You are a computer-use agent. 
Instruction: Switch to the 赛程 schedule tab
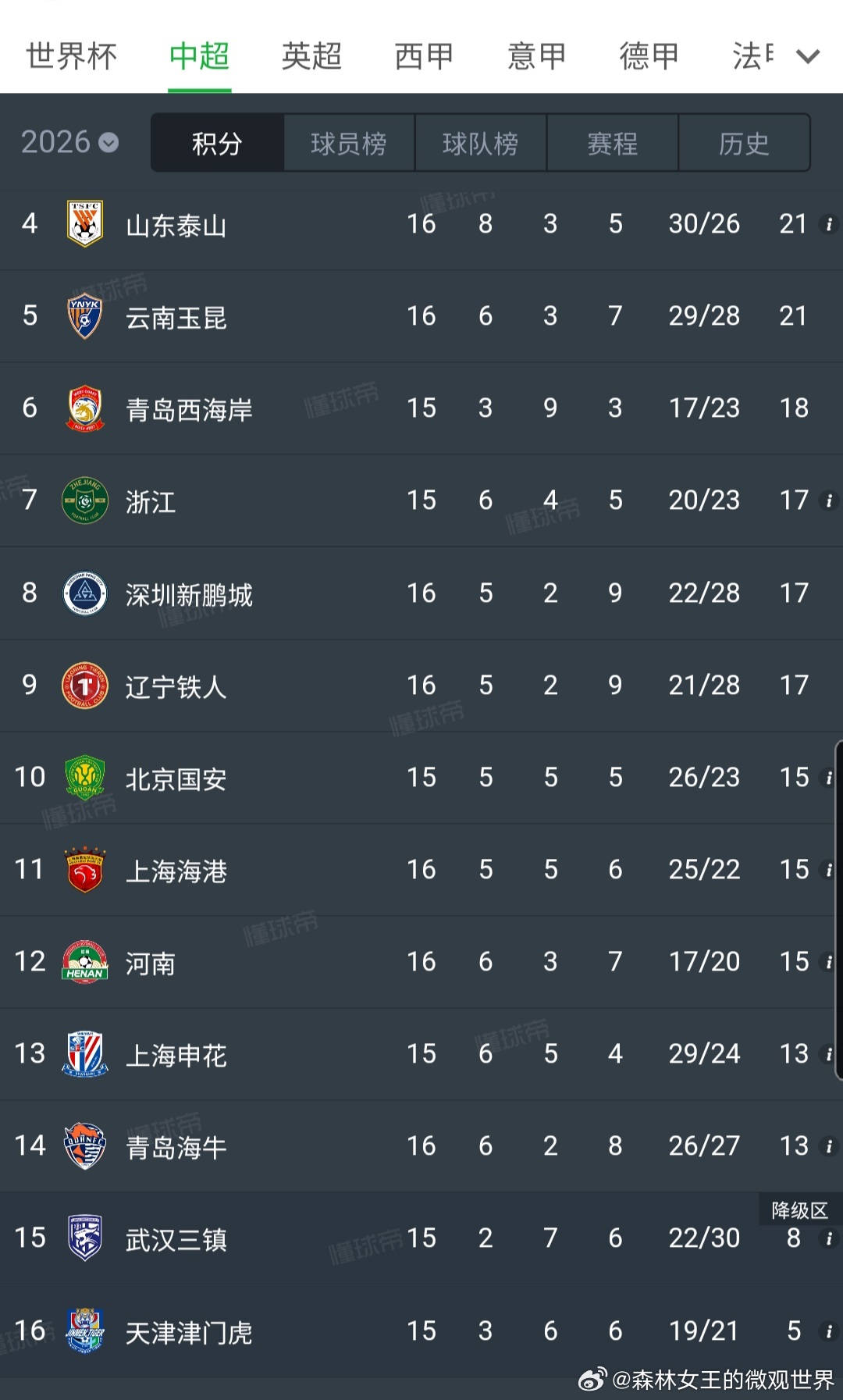pos(613,143)
